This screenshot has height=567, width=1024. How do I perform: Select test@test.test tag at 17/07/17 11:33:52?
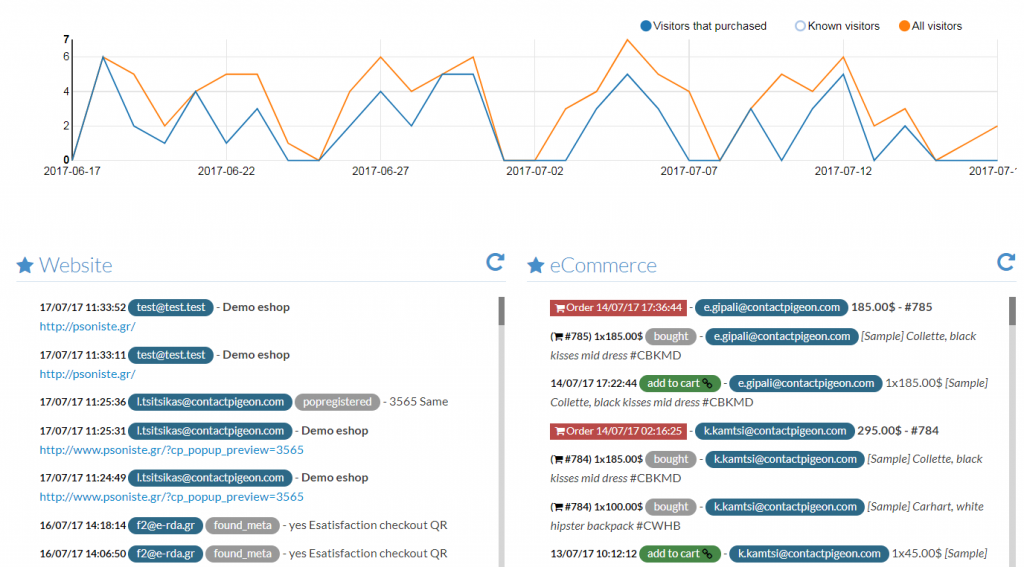click(170, 307)
